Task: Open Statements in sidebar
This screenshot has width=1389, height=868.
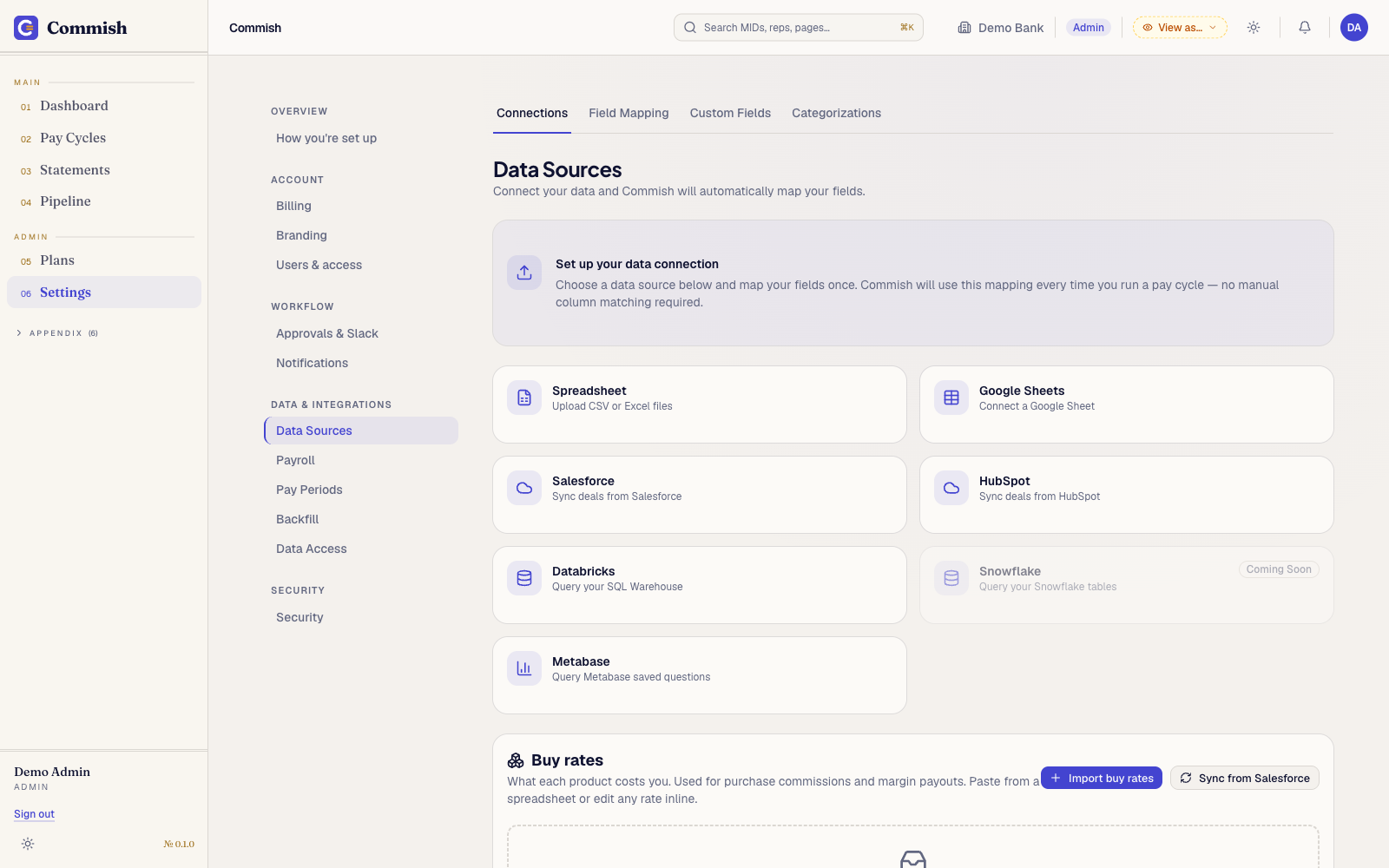Action: (x=104, y=170)
